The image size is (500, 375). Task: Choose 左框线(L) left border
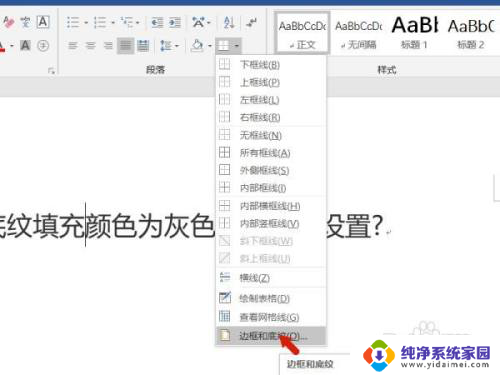click(x=271, y=100)
